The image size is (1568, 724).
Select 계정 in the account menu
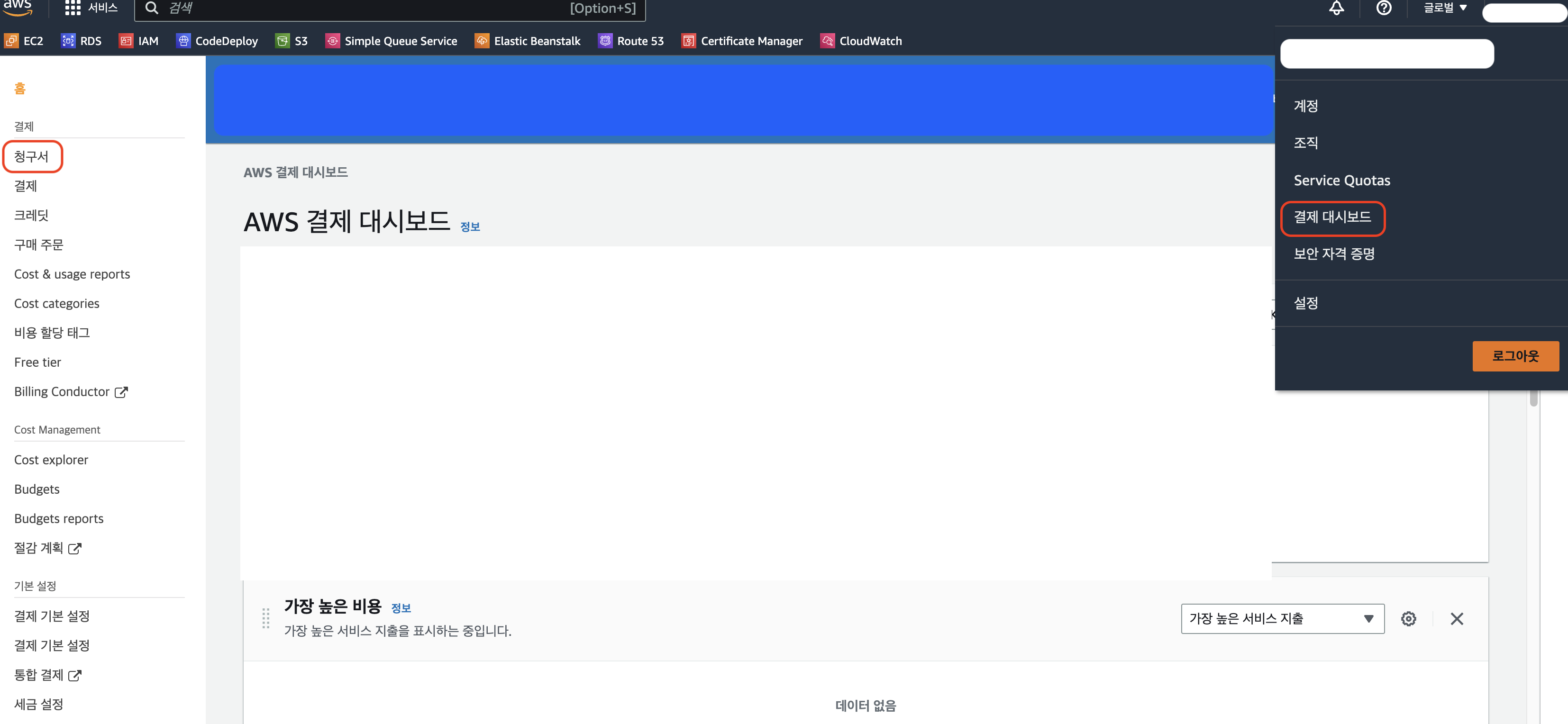pos(1306,106)
